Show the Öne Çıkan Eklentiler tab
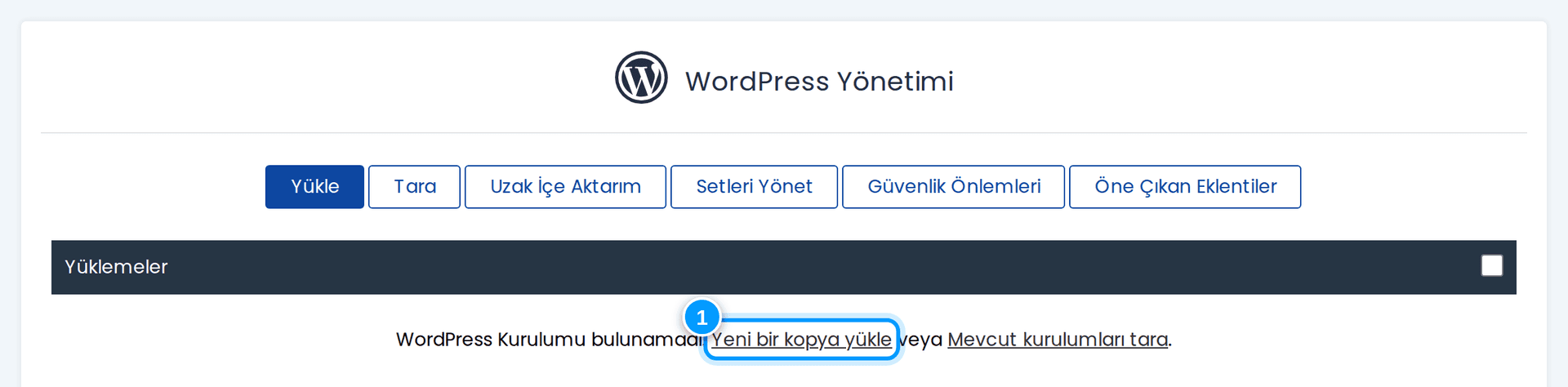The width and height of the screenshot is (1568, 387). (1185, 187)
